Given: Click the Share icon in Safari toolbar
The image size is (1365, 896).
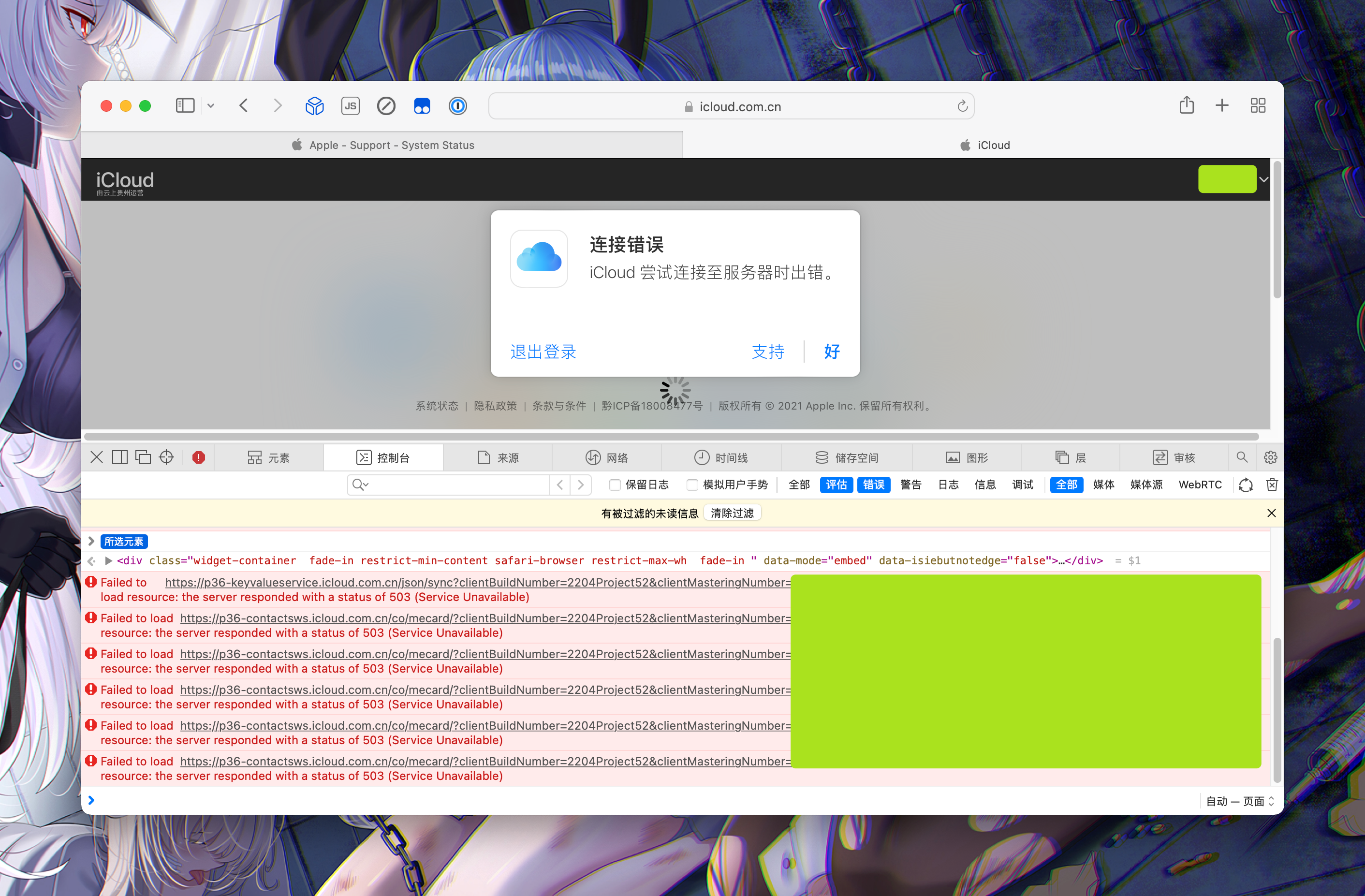Looking at the screenshot, I should [1186, 105].
